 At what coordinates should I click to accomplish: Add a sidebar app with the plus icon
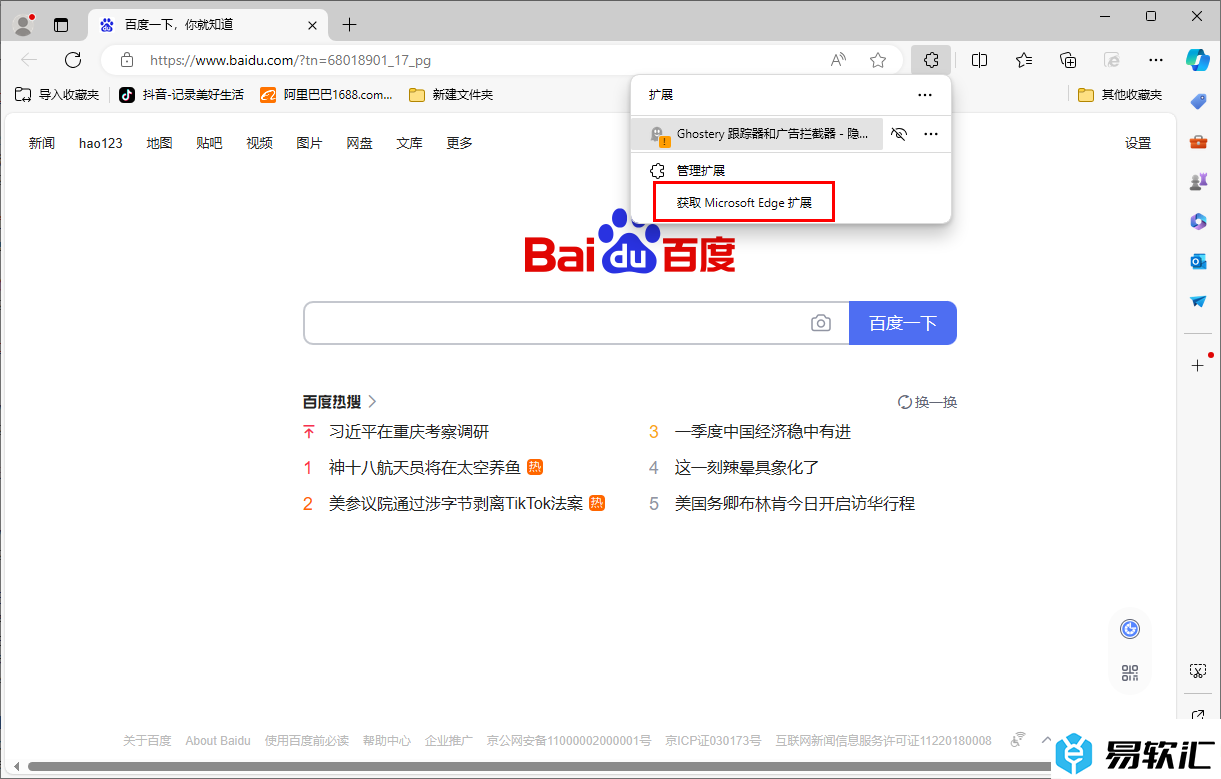point(1198,365)
